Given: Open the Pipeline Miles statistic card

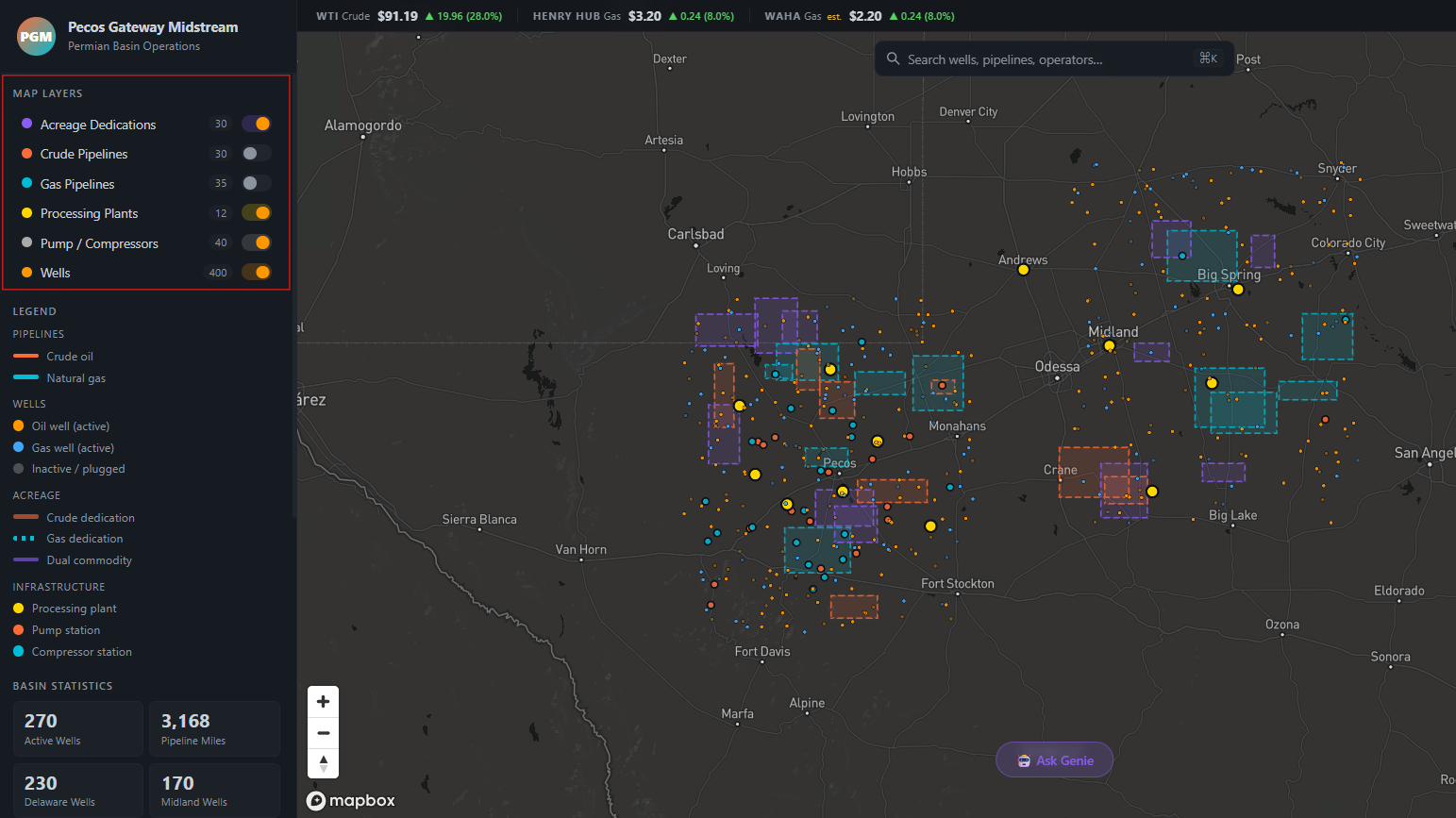Looking at the screenshot, I should point(214,728).
